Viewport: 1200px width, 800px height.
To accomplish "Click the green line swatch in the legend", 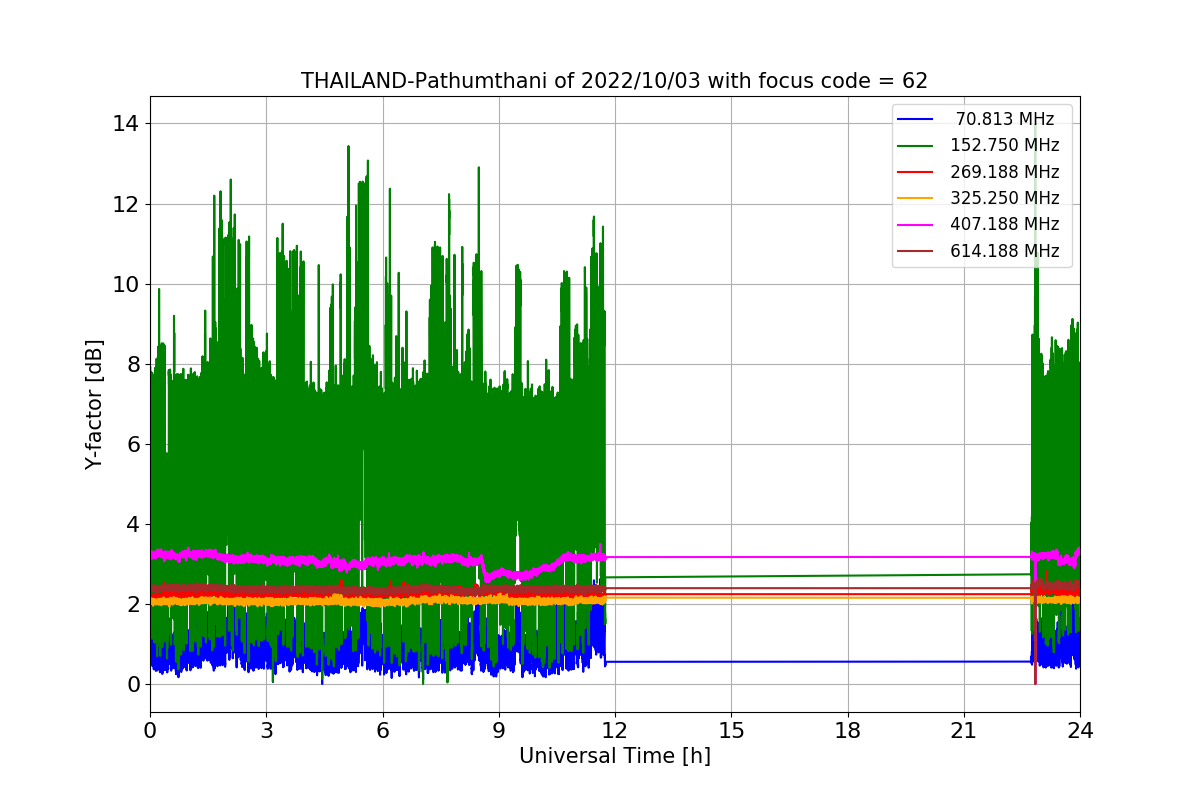I will tap(916, 146).
